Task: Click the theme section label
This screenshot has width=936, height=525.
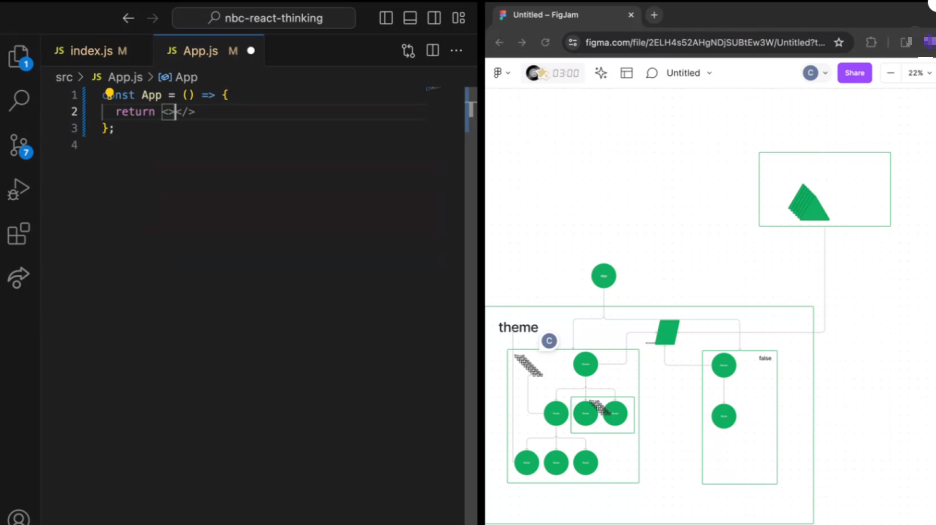Action: tap(518, 327)
